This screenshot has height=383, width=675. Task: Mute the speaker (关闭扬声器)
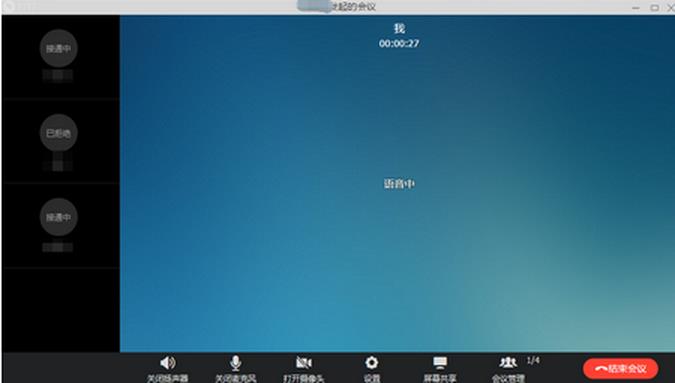tap(167, 369)
